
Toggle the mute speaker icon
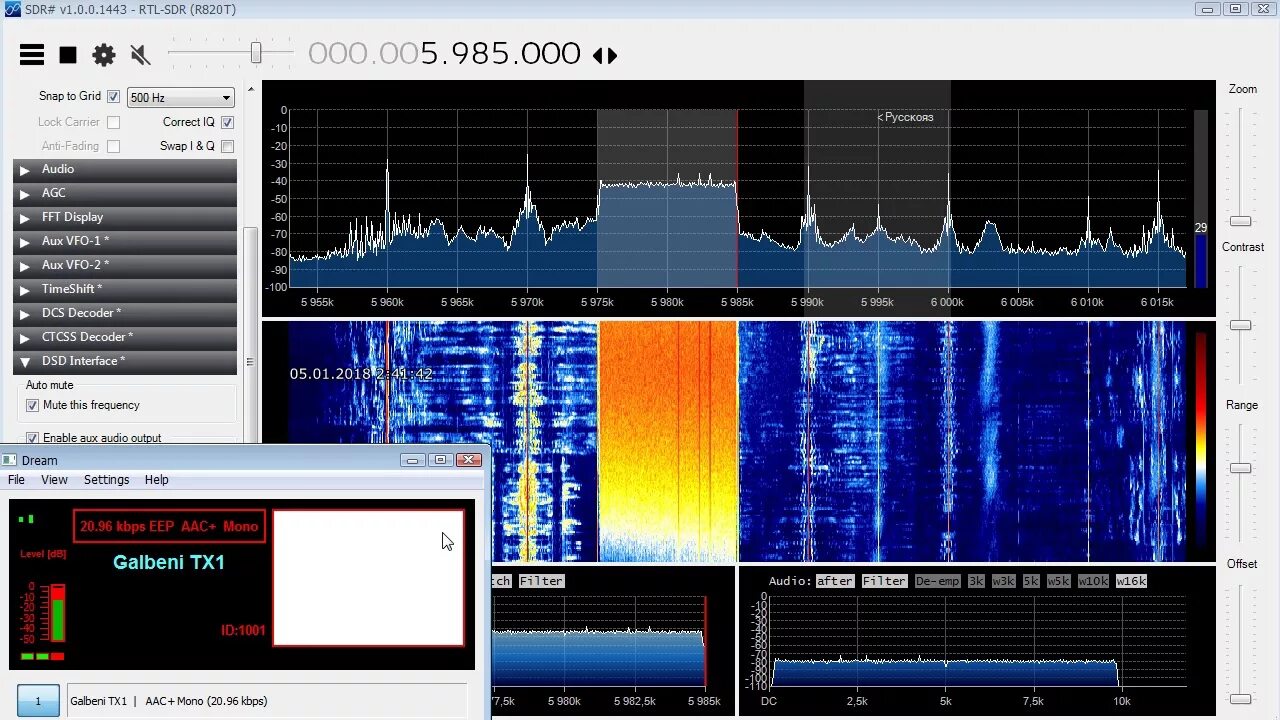(140, 55)
